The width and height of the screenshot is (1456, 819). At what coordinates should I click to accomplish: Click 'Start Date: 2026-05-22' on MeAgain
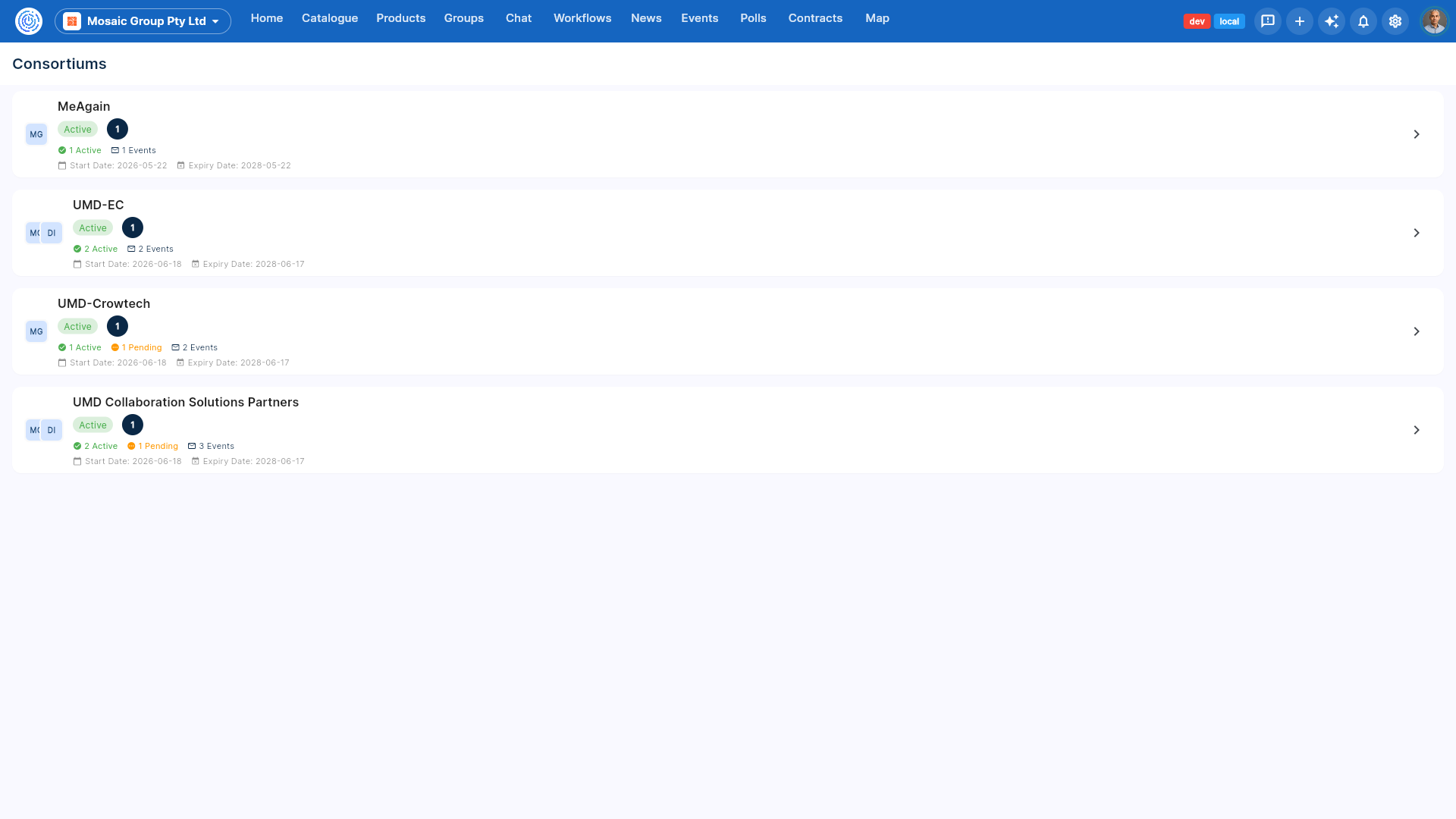click(x=112, y=165)
